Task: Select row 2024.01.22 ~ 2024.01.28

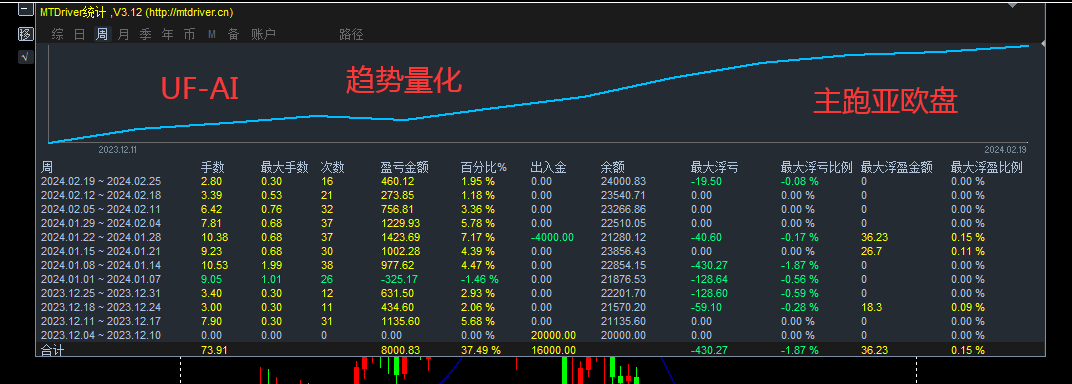Action: click(540, 237)
